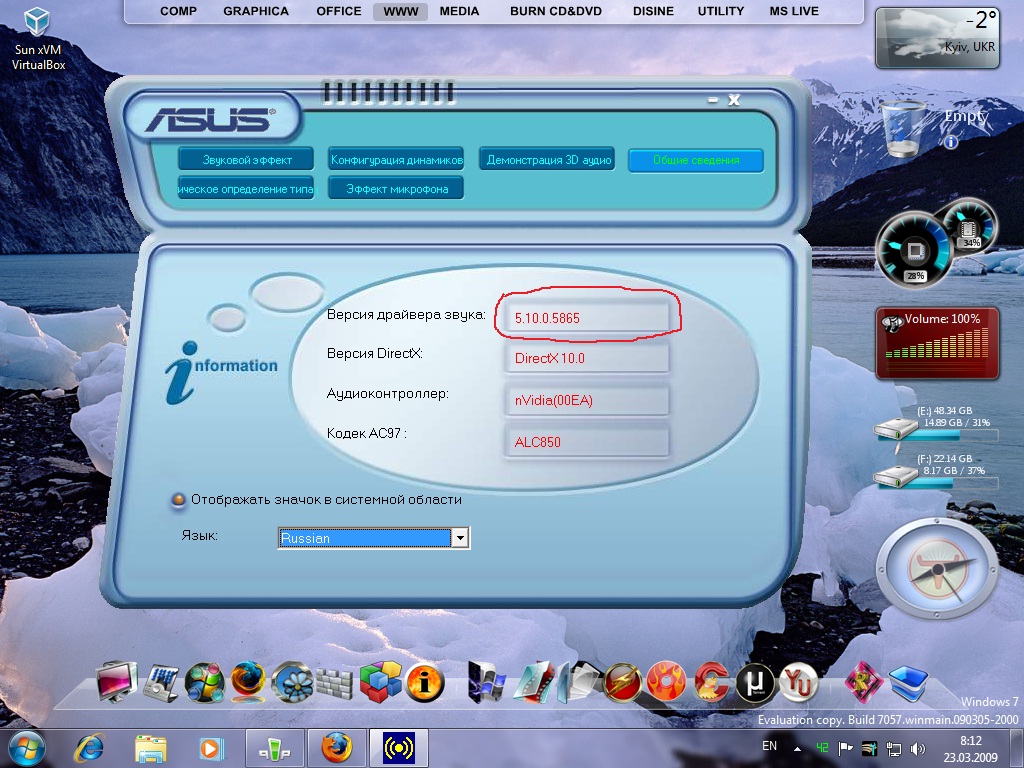Click the info icon below Empty bin label

coord(951,142)
